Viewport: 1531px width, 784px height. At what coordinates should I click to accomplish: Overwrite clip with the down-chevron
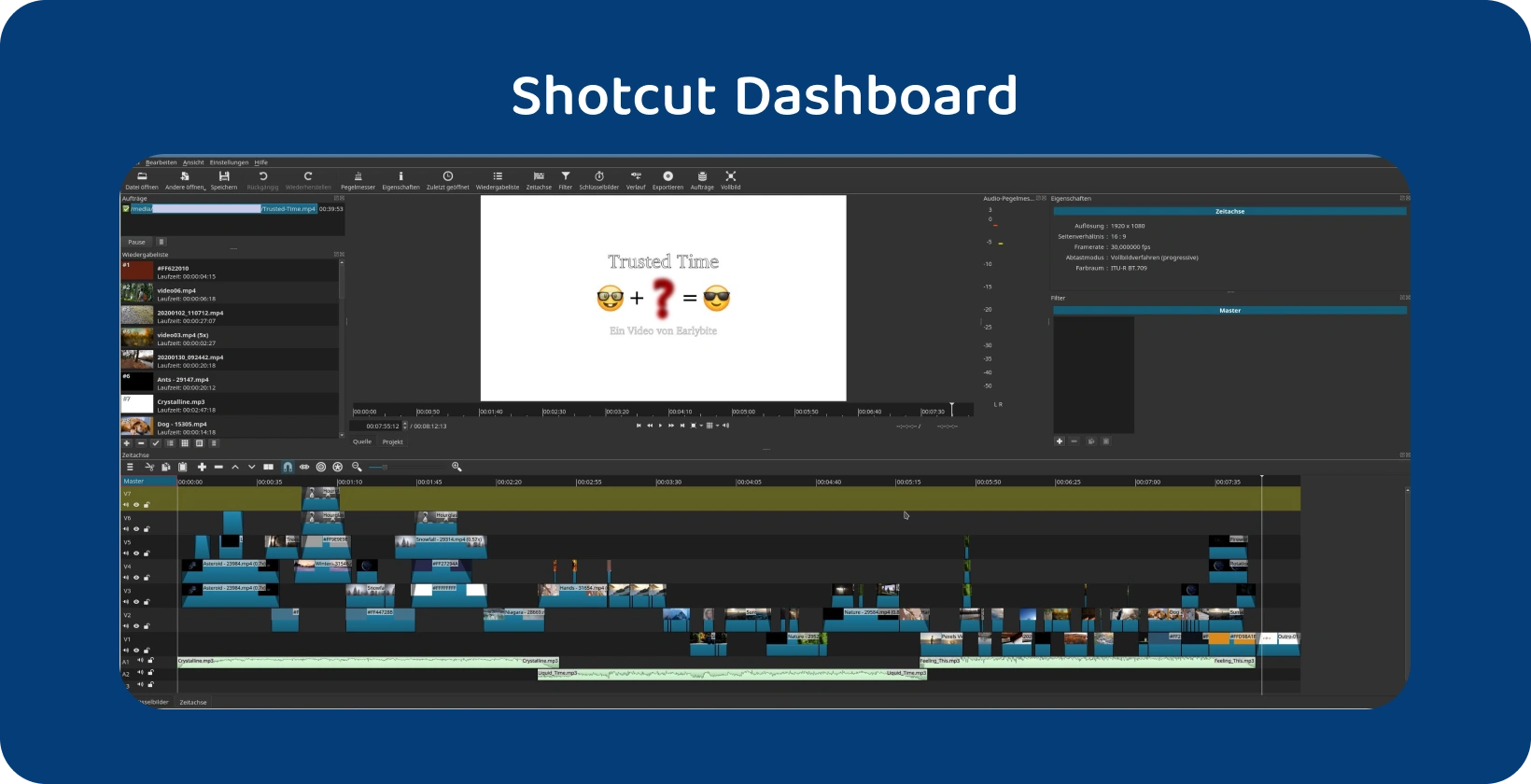[252, 467]
